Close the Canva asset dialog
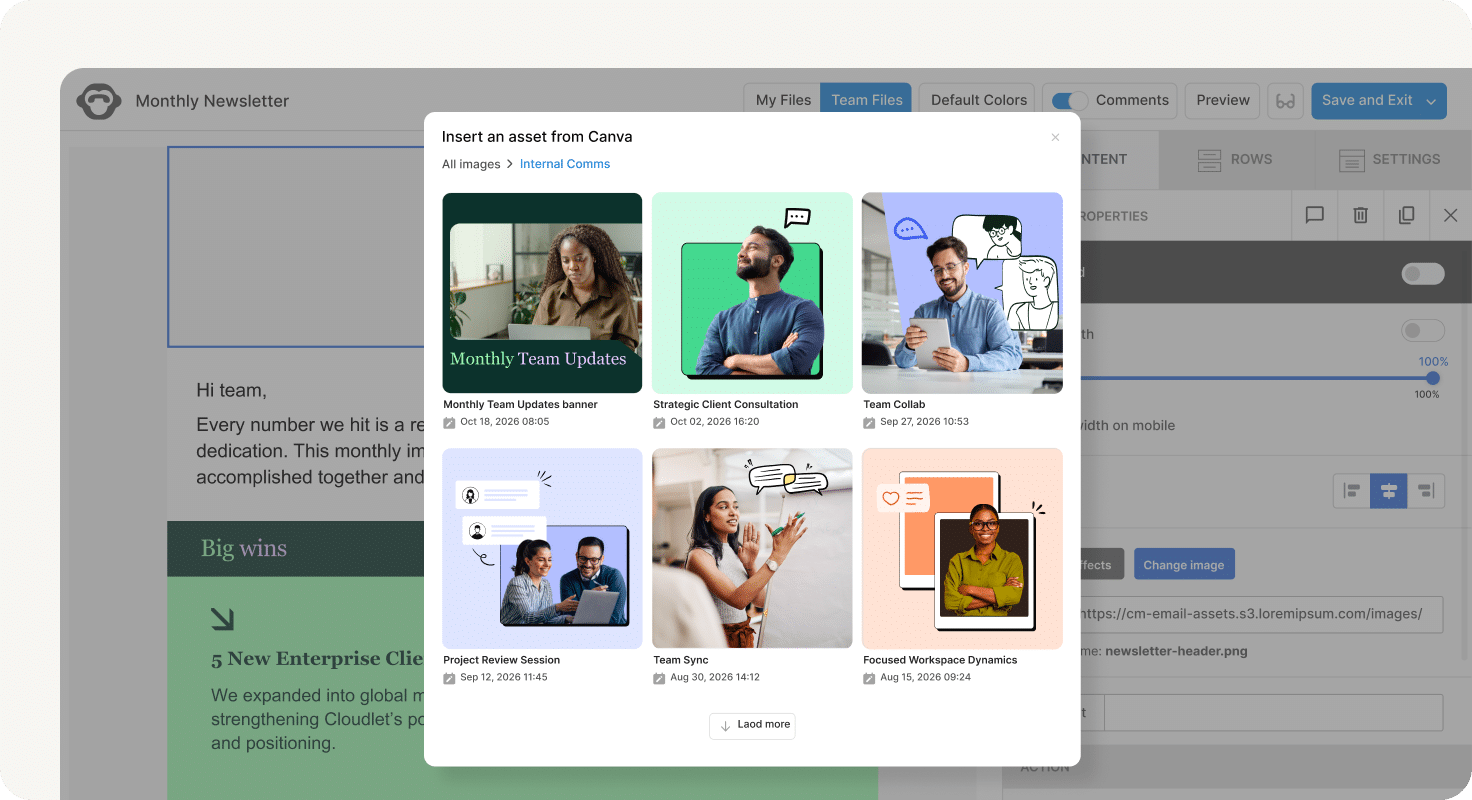Image resolution: width=1472 pixels, height=800 pixels. point(1055,138)
